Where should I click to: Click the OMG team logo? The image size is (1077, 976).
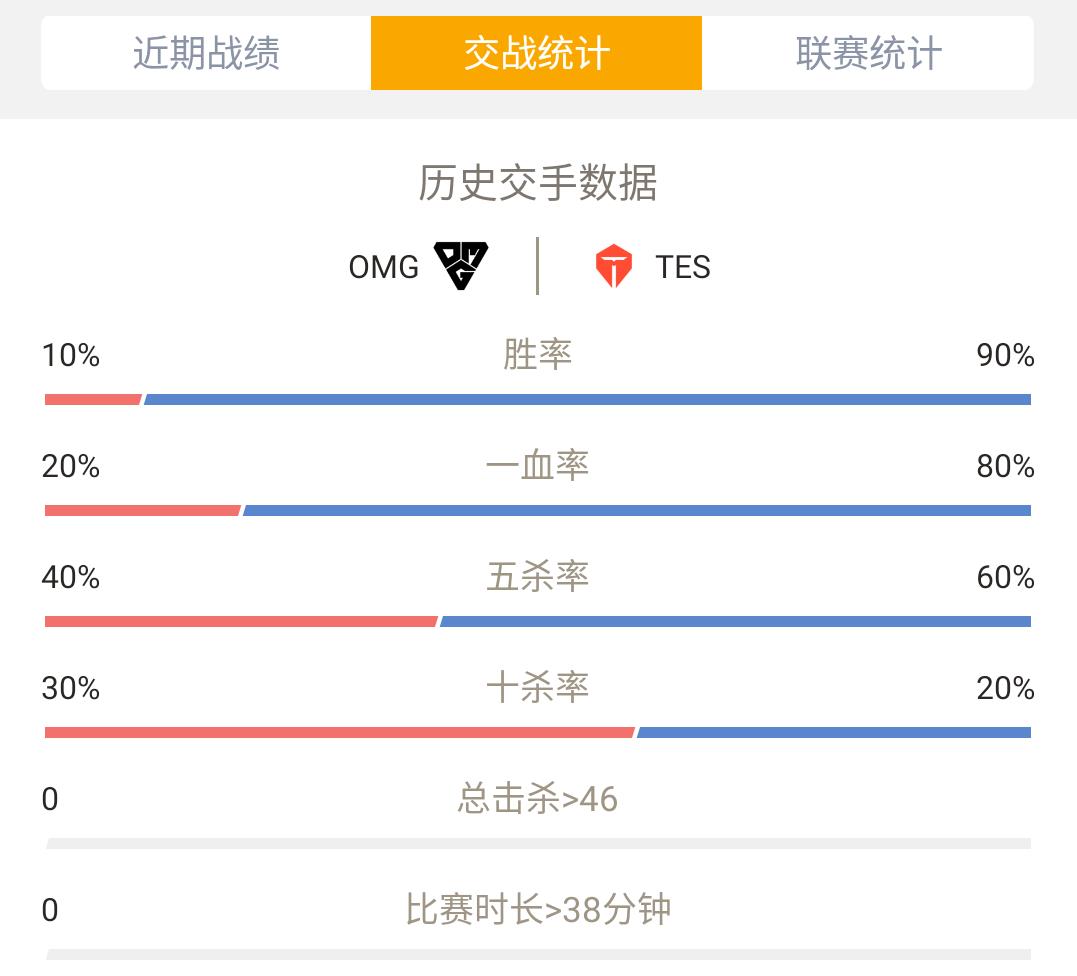(x=461, y=266)
